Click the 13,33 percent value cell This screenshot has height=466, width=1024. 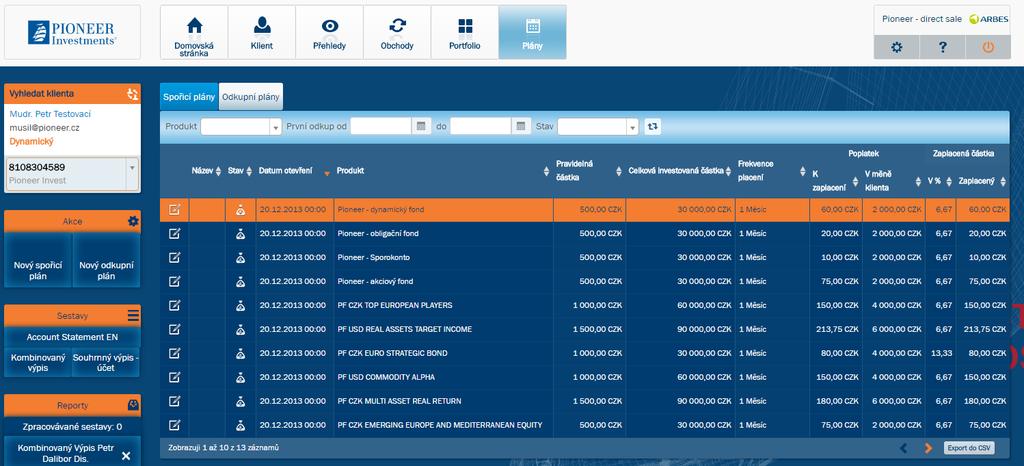coord(941,353)
